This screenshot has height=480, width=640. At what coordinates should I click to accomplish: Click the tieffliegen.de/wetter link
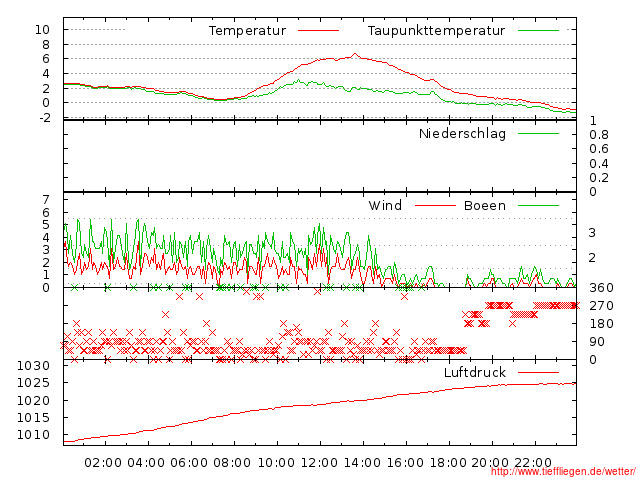pos(563,472)
